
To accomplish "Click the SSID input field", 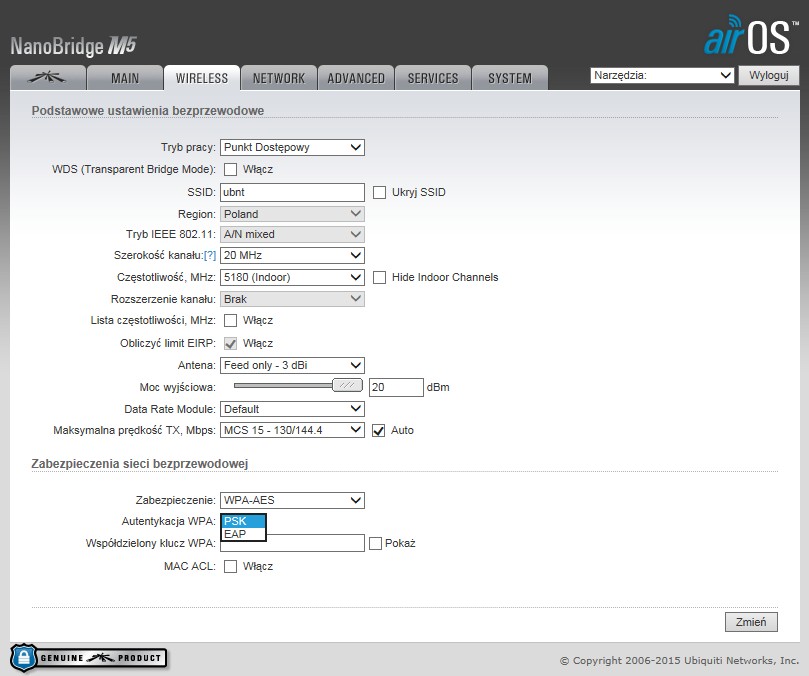I will (292, 192).
